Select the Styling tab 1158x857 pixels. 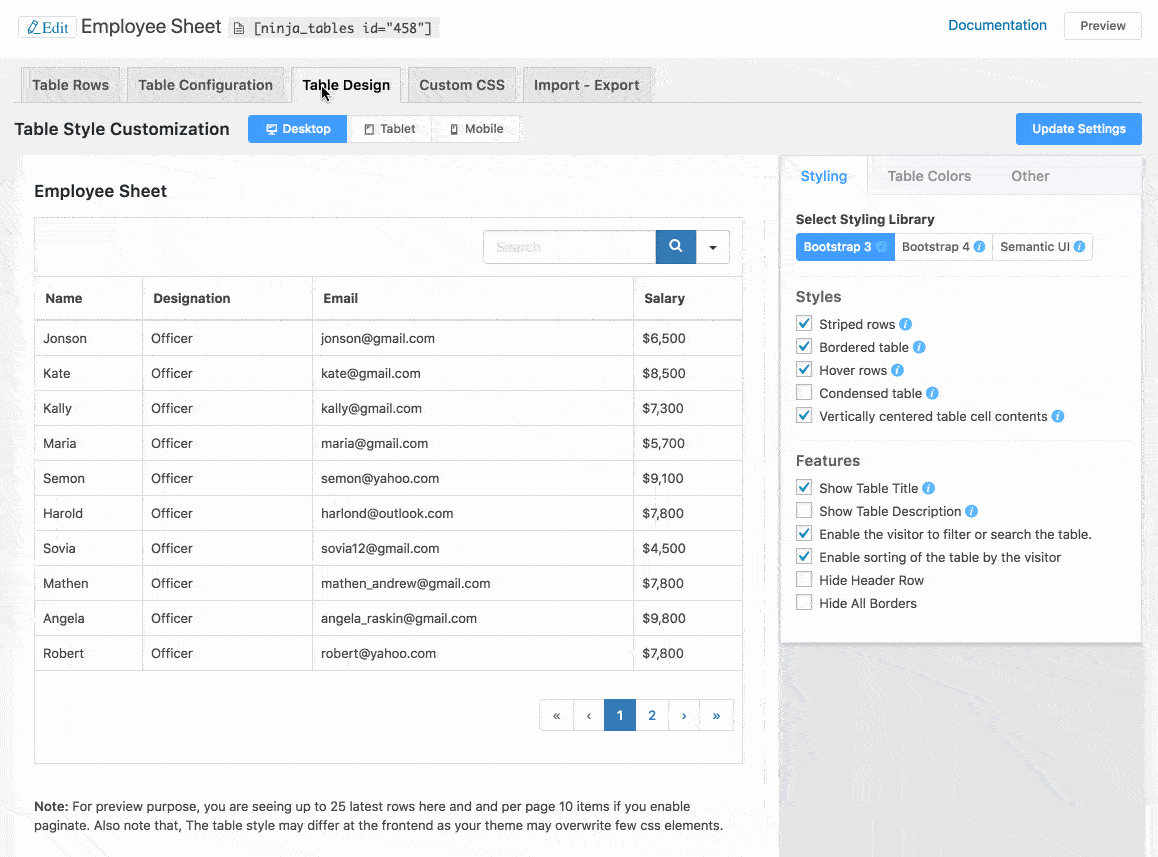pyautogui.click(x=823, y=176)
